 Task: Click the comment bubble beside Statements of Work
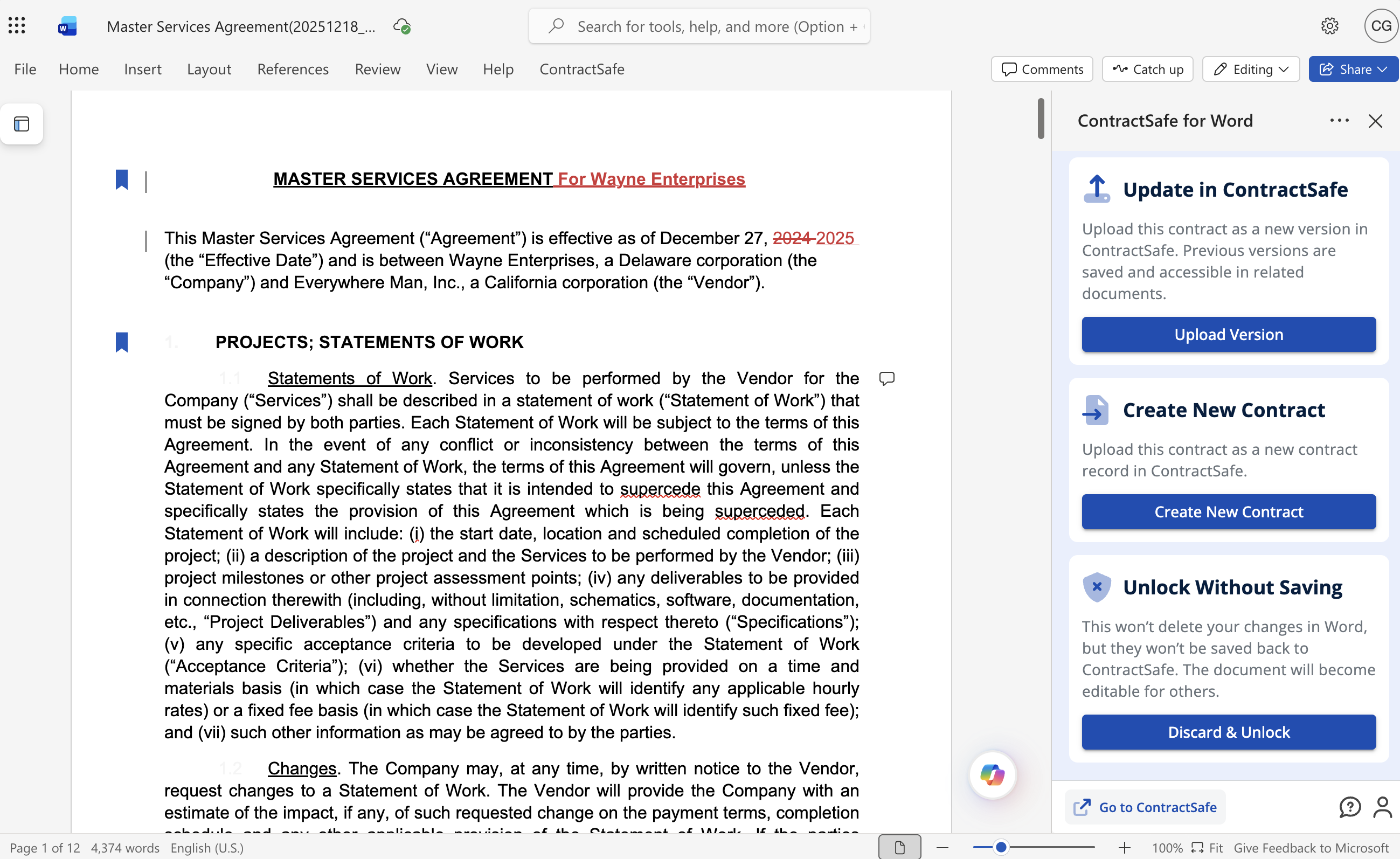(886, 378)
